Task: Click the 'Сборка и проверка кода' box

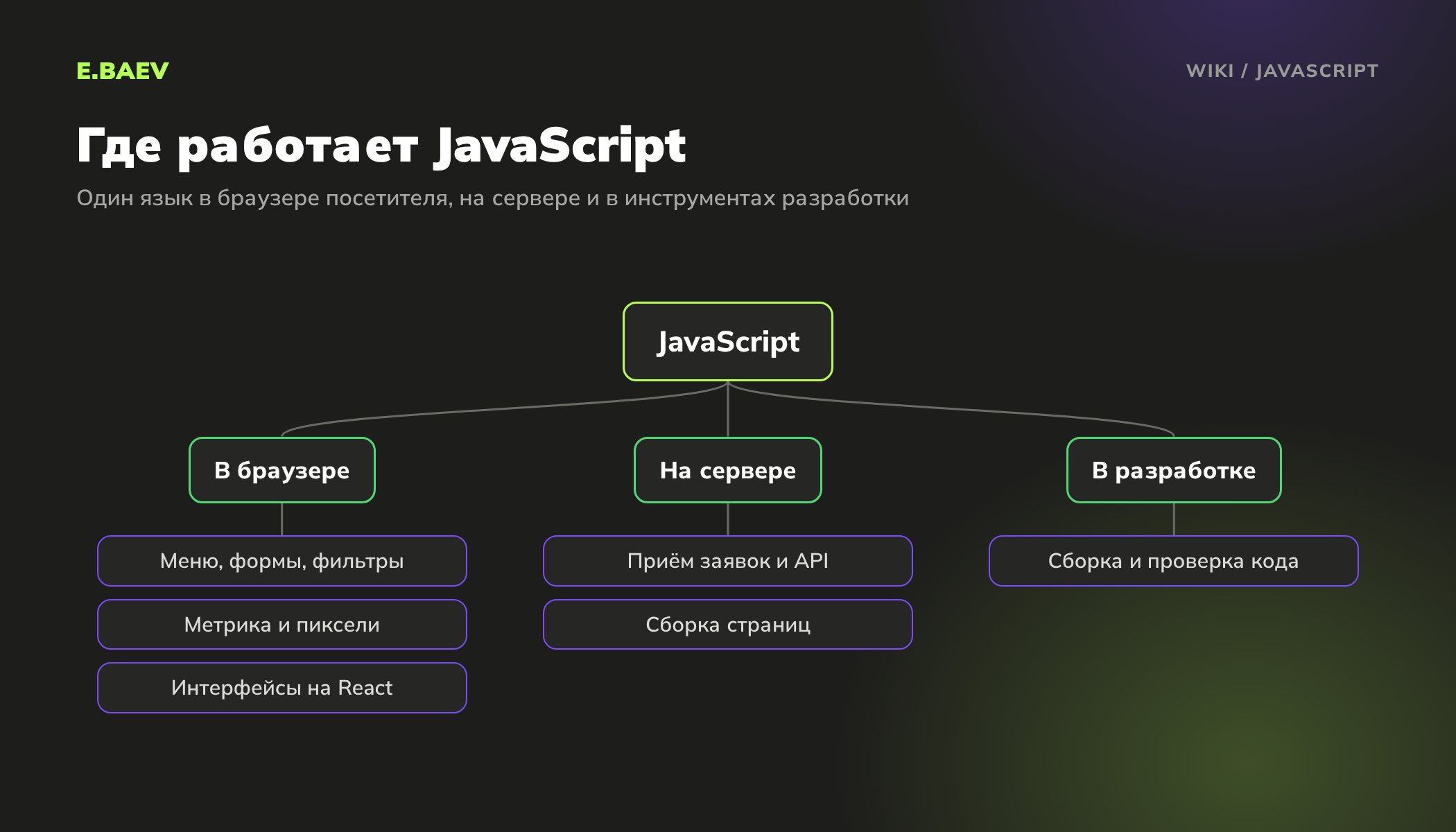Action: click(1174, 561)
